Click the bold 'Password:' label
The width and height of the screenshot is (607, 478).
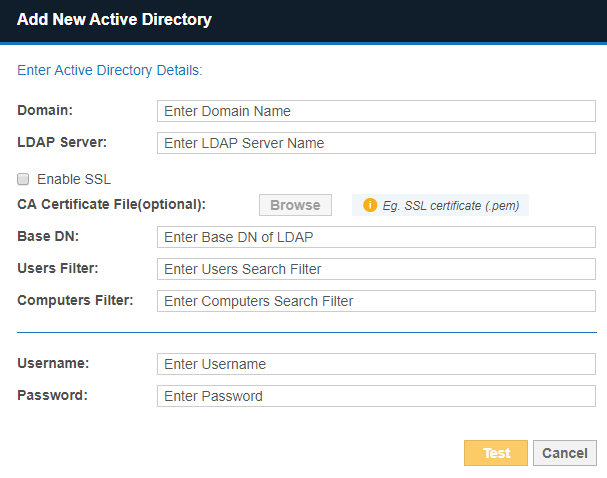(52, 394)
